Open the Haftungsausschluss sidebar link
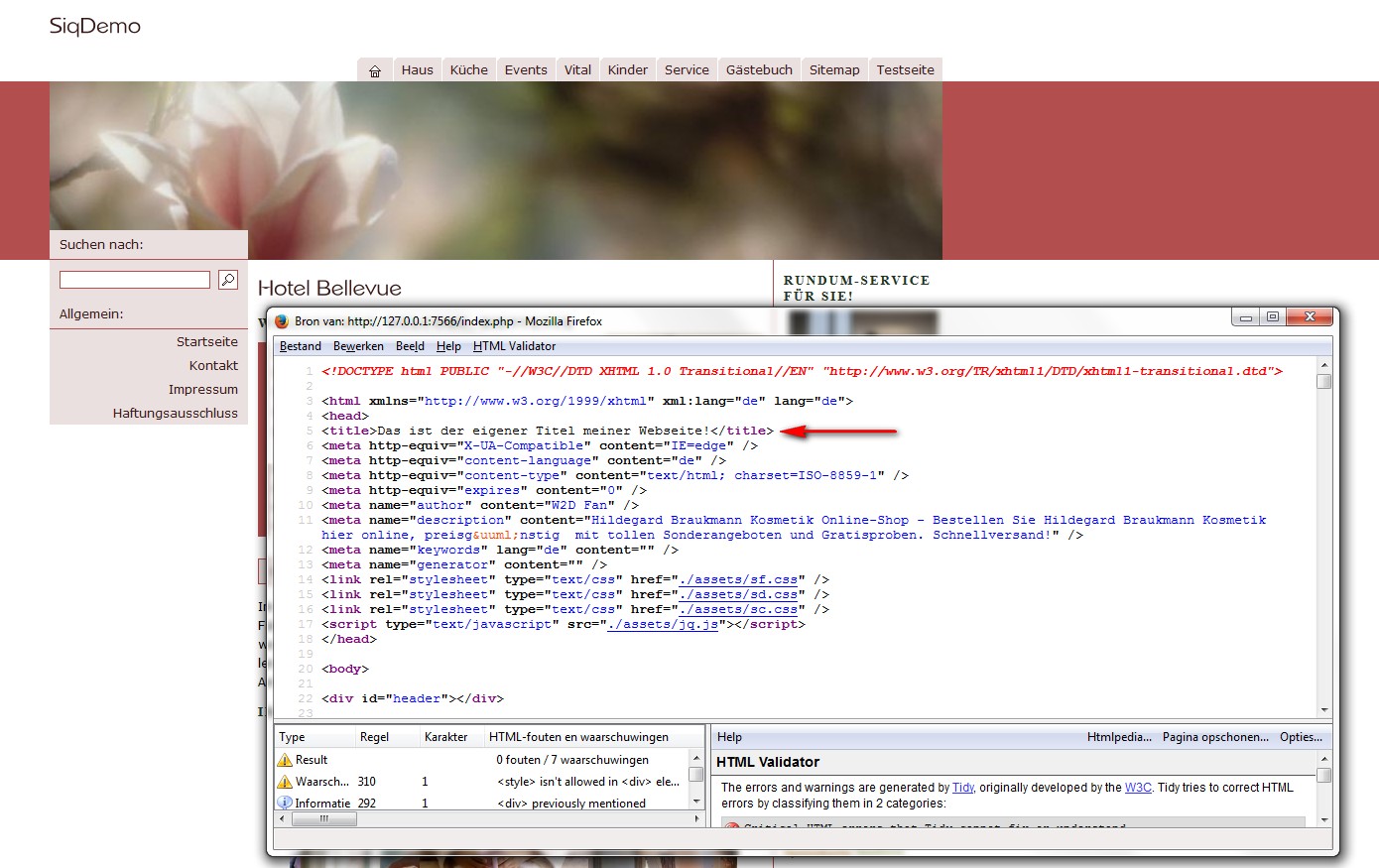Viewport: 1379px width, 868px height. coord(176,414)
